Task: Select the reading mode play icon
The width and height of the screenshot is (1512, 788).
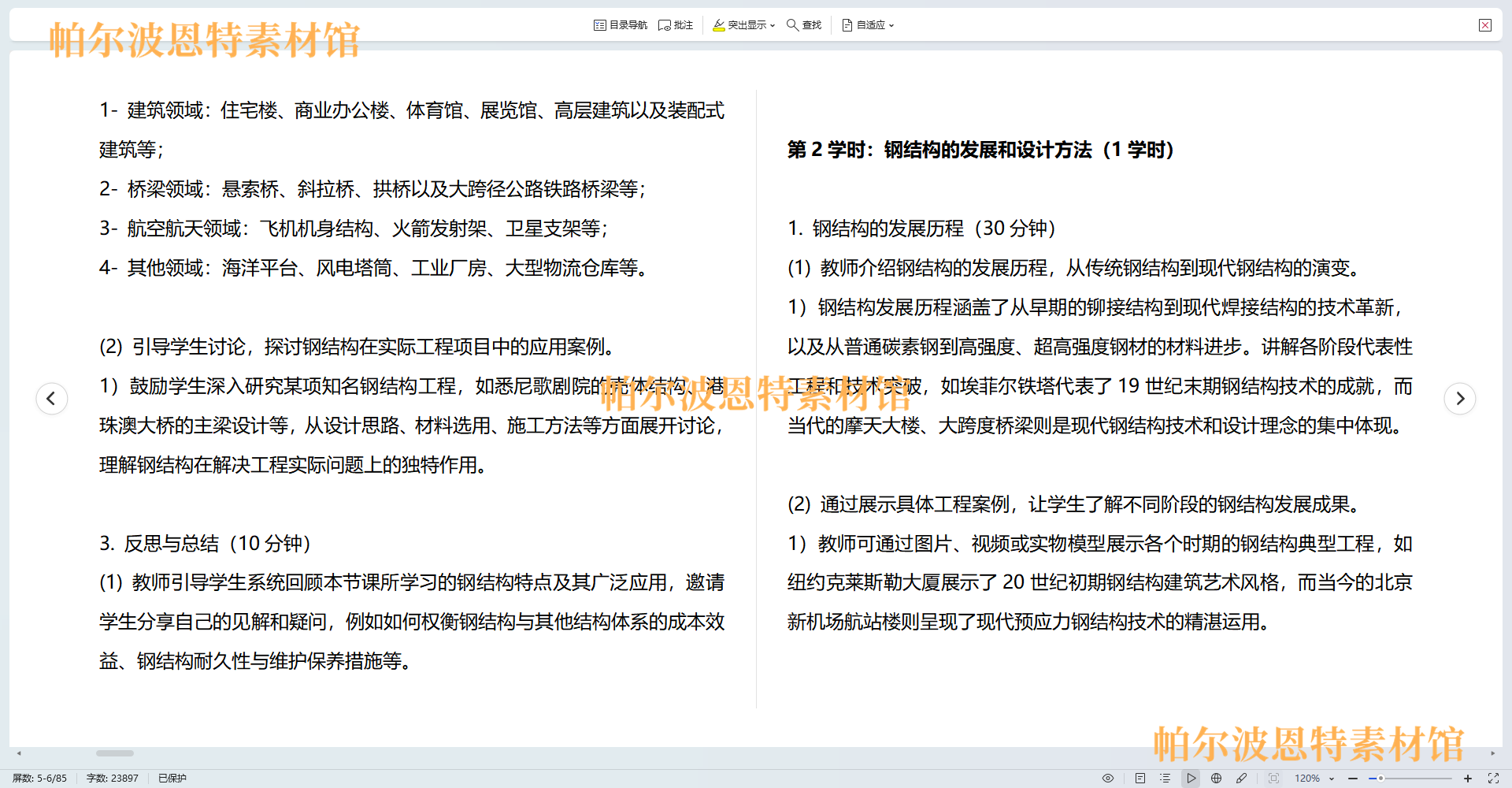Action: coord(1191,779)
